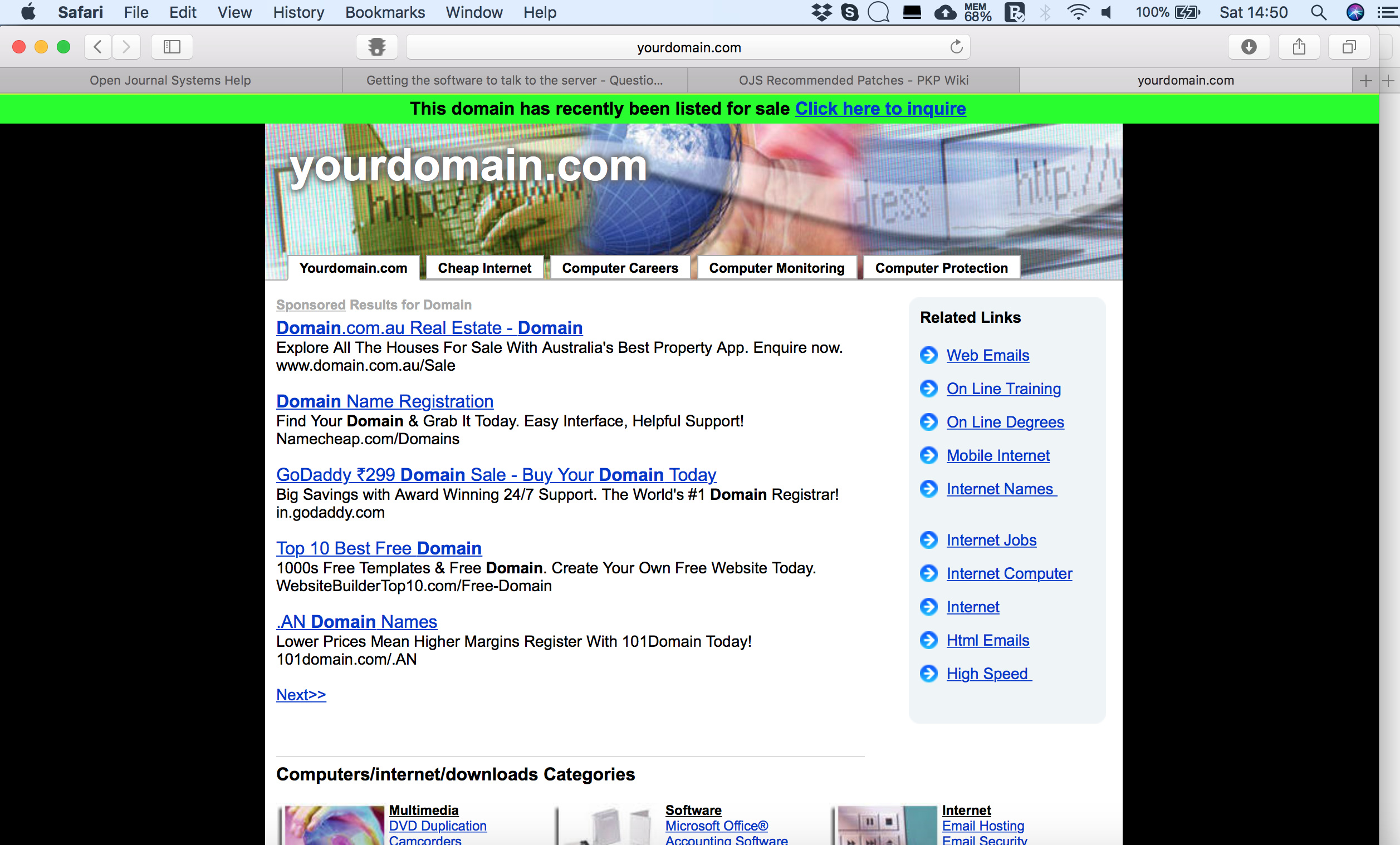Open .AN Domain Names link

coord(357,622)
